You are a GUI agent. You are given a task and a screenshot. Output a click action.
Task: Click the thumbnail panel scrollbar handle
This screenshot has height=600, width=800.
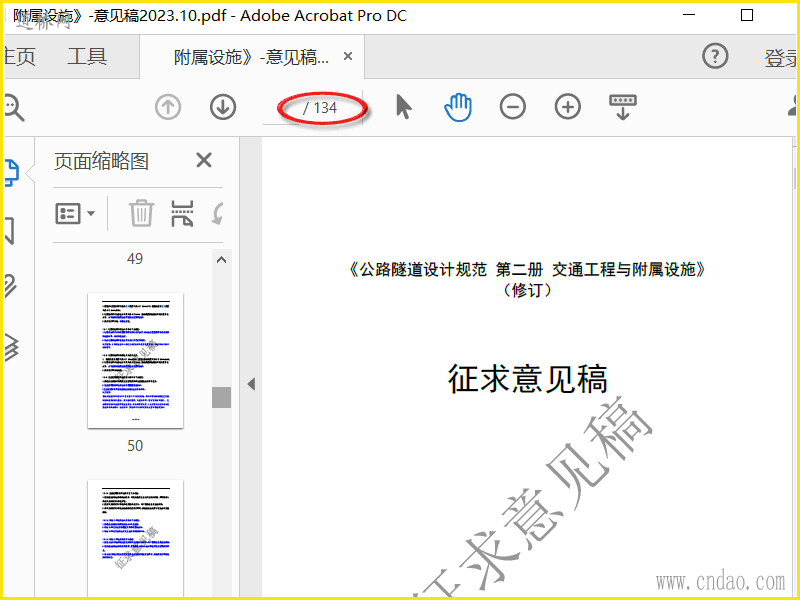tap(221, 397)
